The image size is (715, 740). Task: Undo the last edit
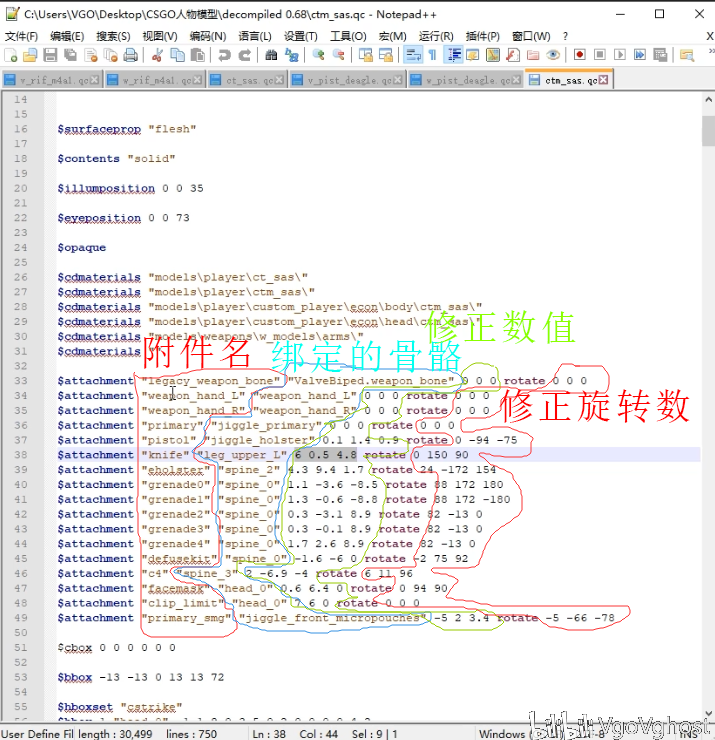[x=224, y=55]
